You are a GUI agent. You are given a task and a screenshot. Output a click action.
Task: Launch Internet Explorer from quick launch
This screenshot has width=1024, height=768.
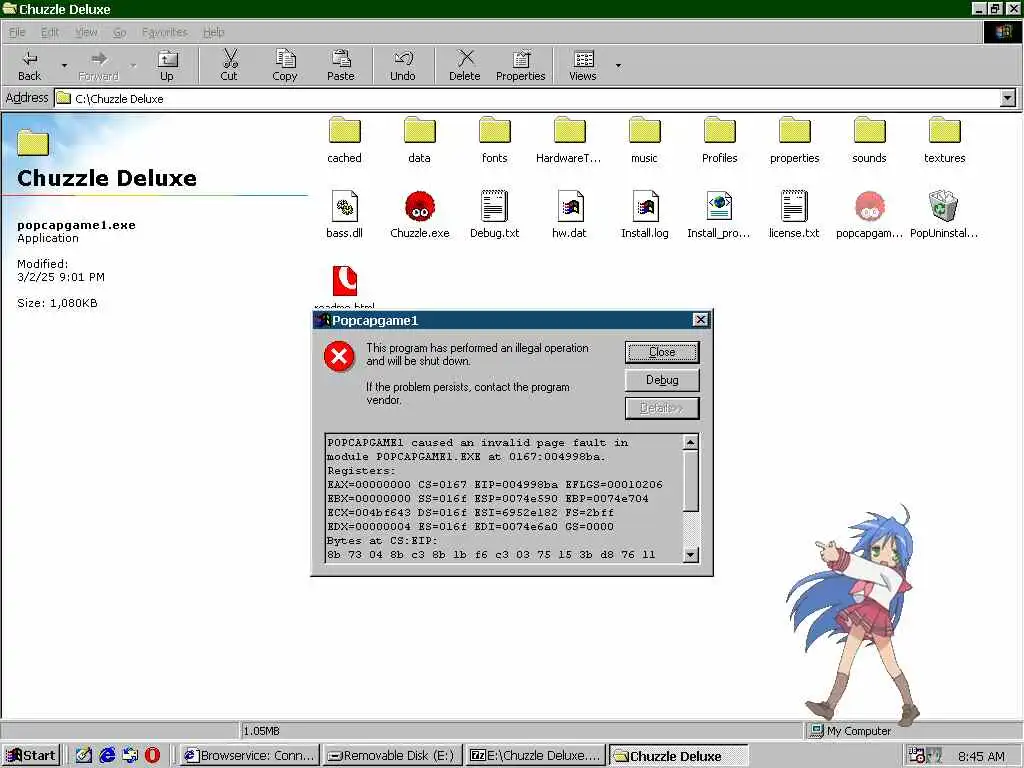pyautogui.click(x=106, y=756)
